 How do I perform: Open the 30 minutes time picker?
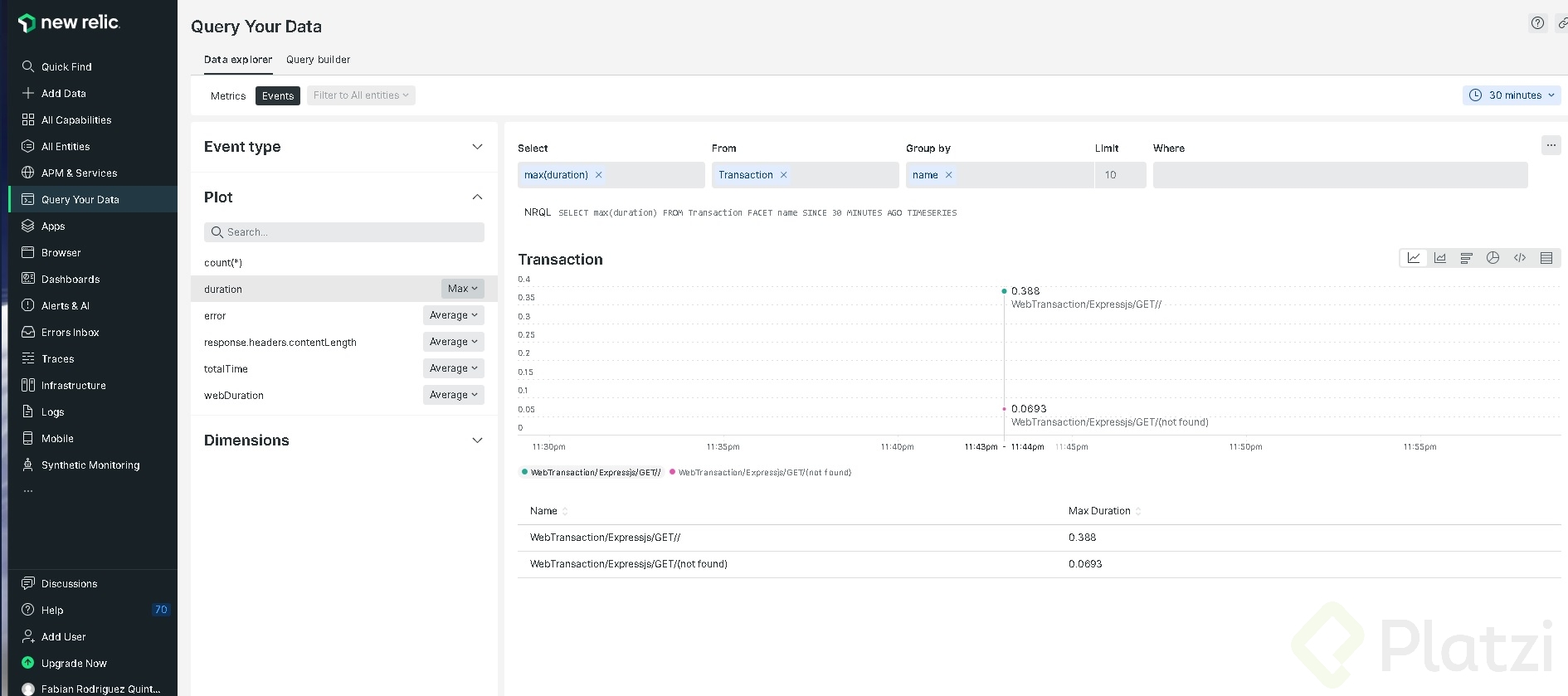(x=1512, y=95)
